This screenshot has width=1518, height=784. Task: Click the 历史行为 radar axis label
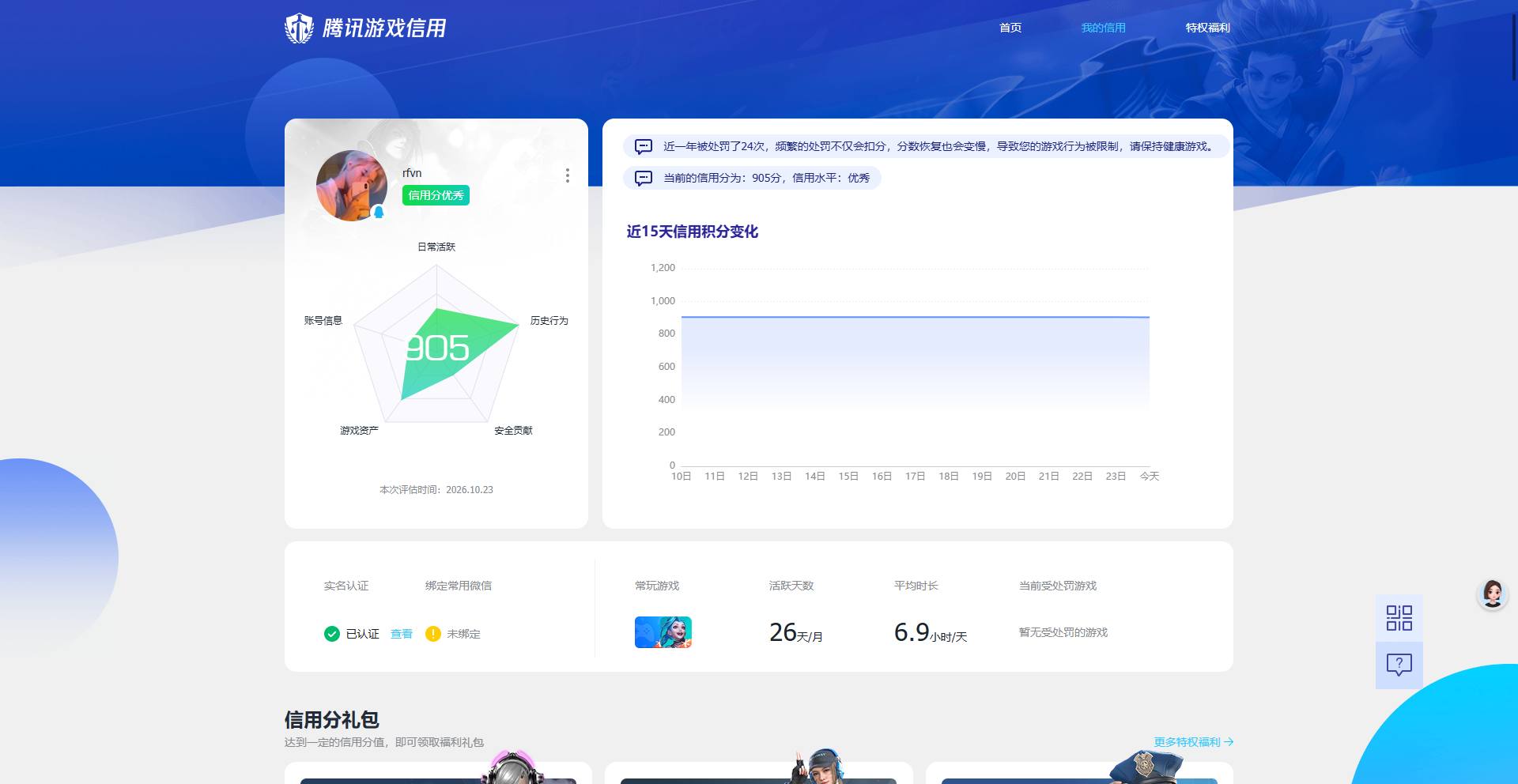coord(549,320)
